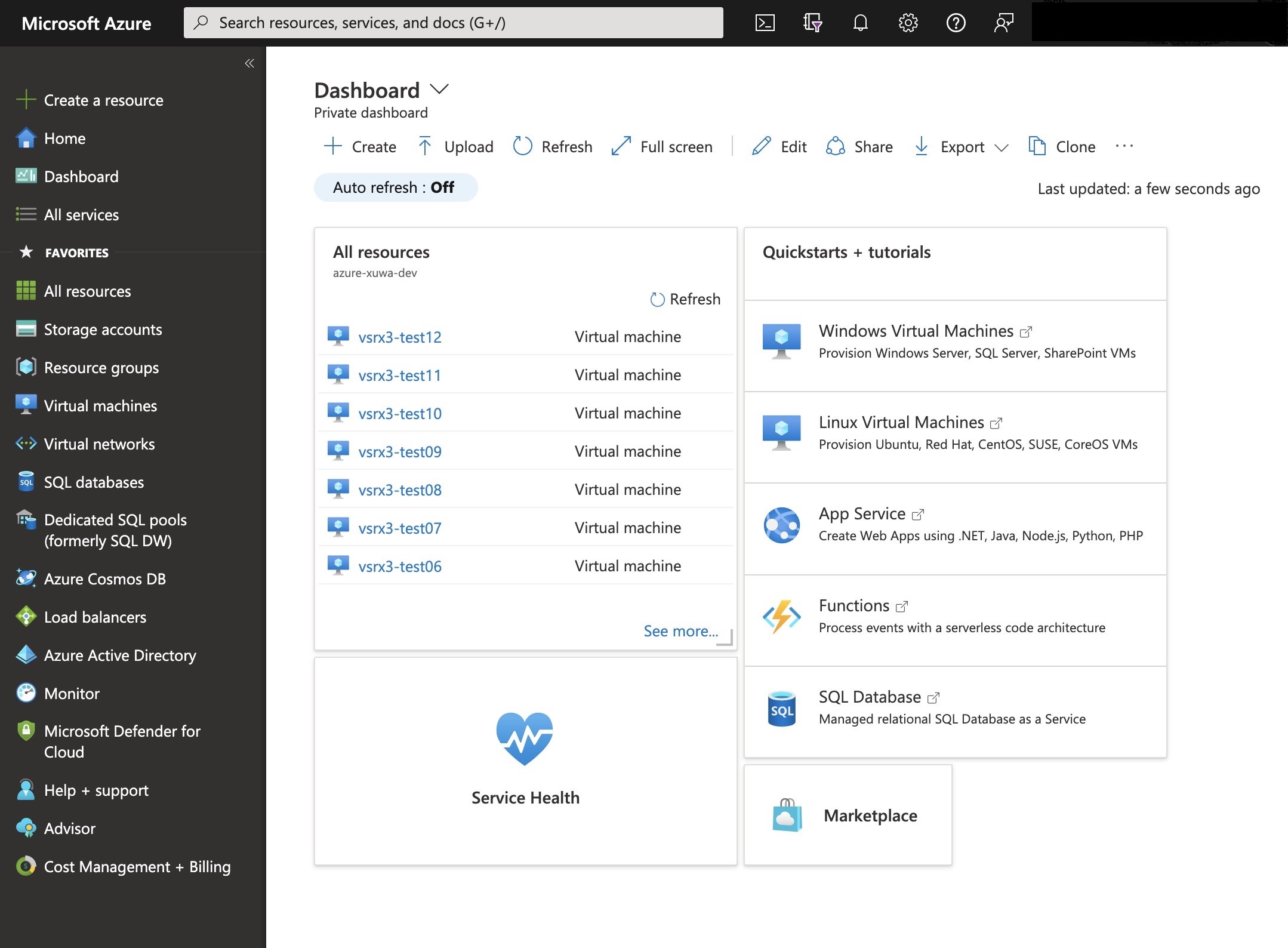The width and height of the screenshot is (1288, 948).
Task: Focus the search resources input field
Action: coord(454,23)
